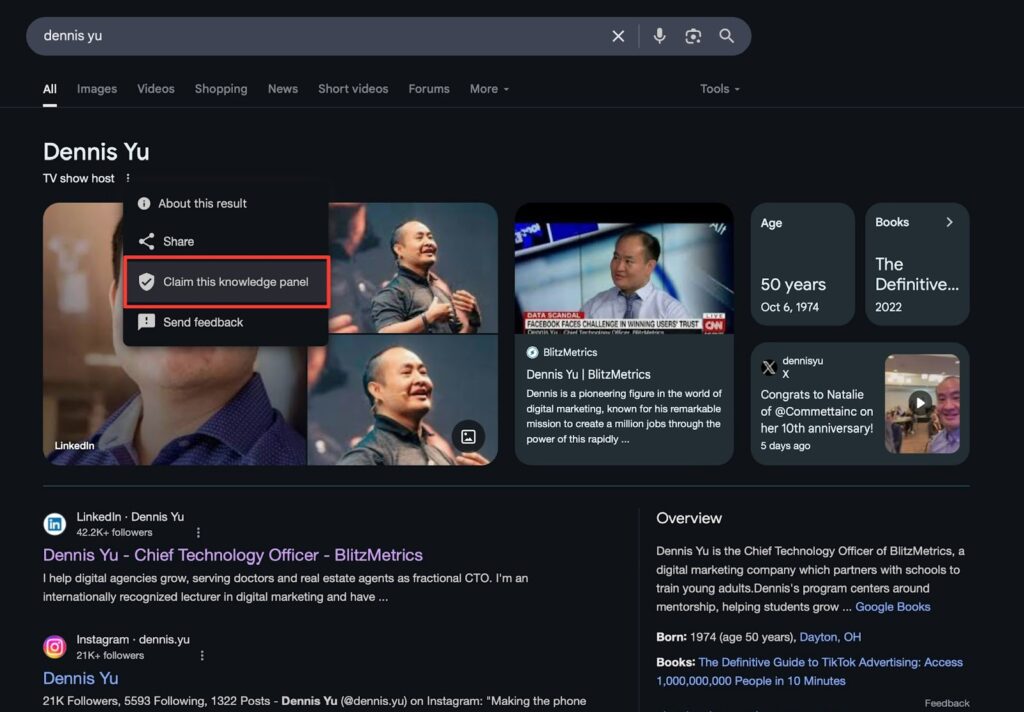Open Dennis Yu Chief Technology Officer link
The image size is (1024, 712).
[x=232, y=555]
